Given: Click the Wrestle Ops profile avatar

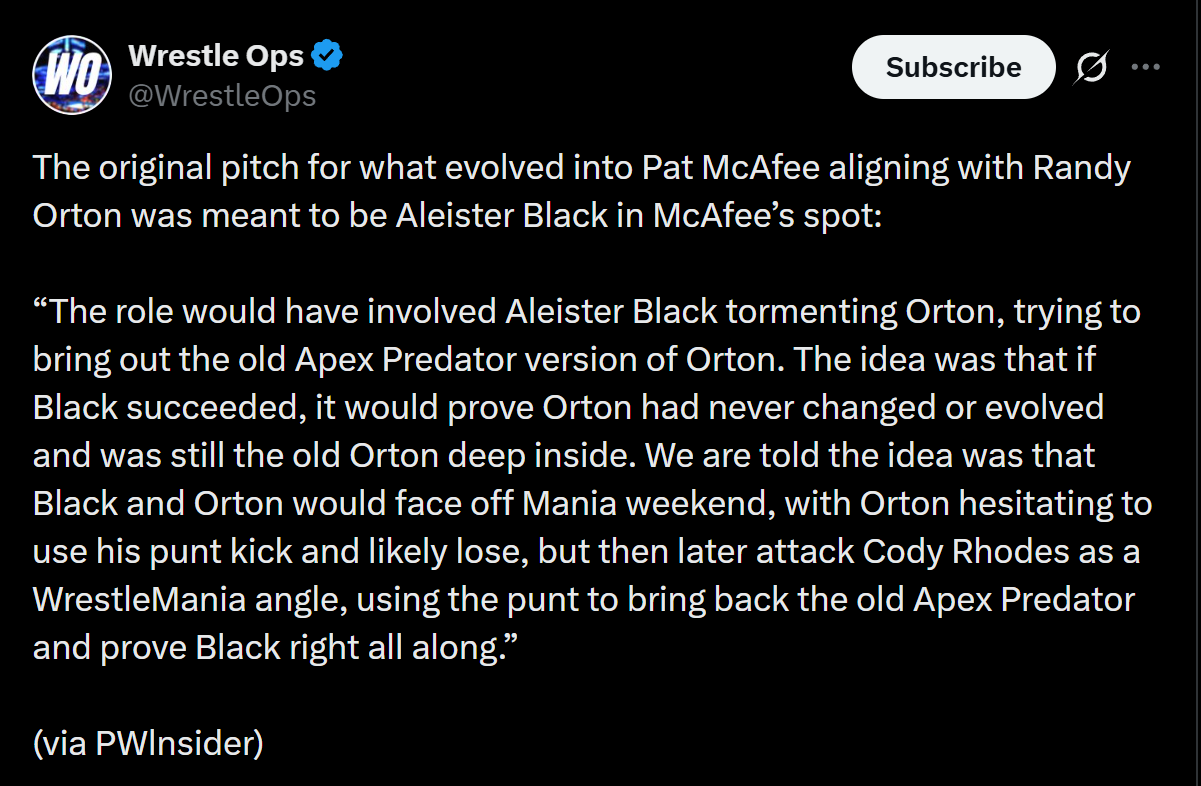Looking at the screenshot, I should [x=71, y=74].
